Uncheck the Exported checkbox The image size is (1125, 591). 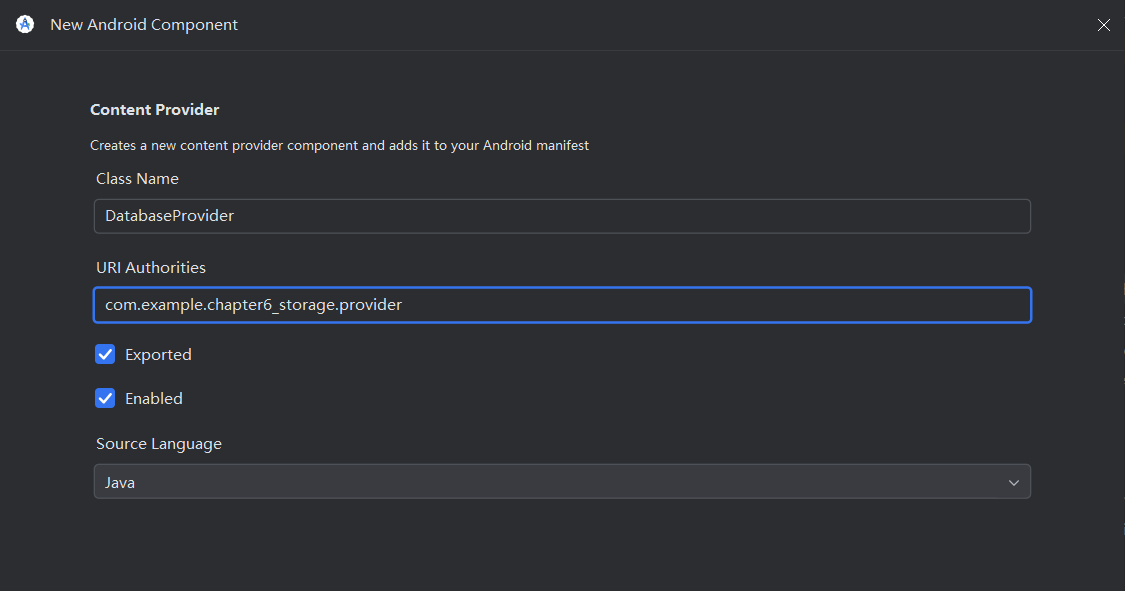105,354
